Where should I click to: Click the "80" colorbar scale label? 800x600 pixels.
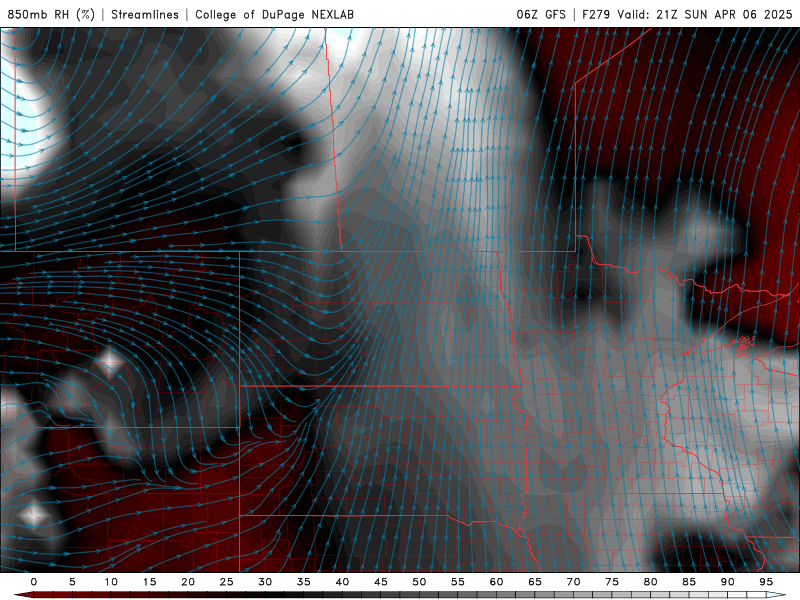click(x=651, y=582)
